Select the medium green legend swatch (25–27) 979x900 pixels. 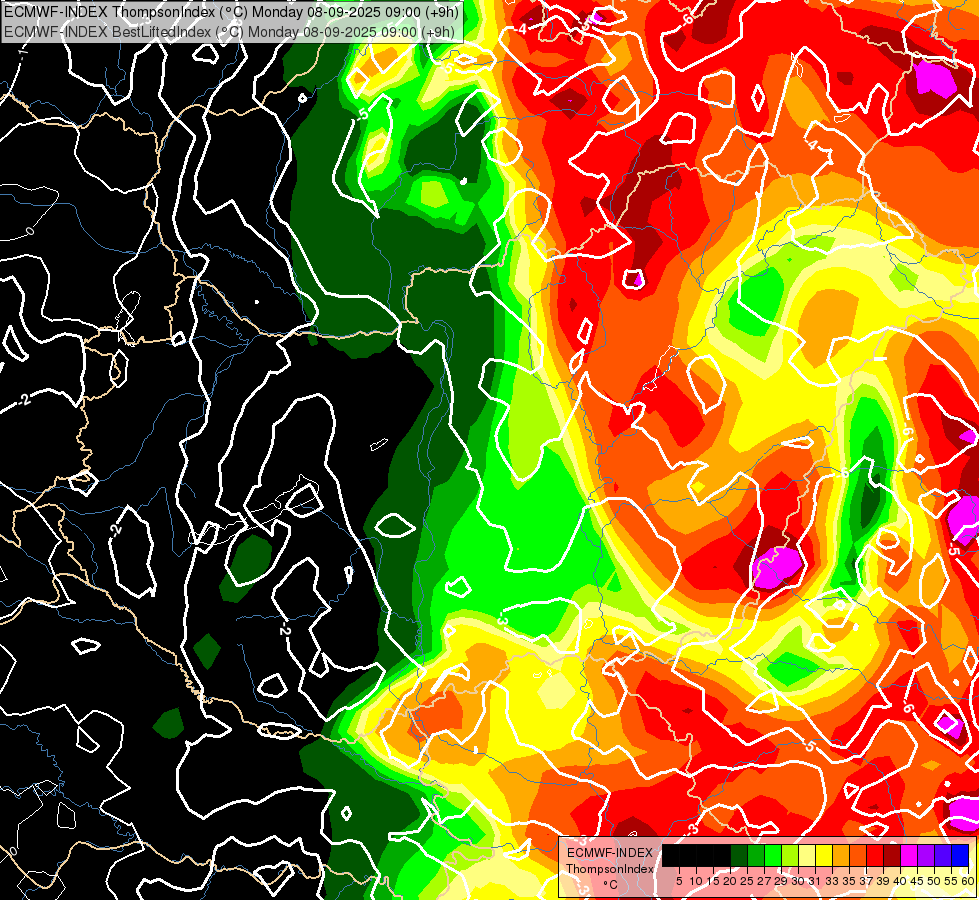click(756, 855)
